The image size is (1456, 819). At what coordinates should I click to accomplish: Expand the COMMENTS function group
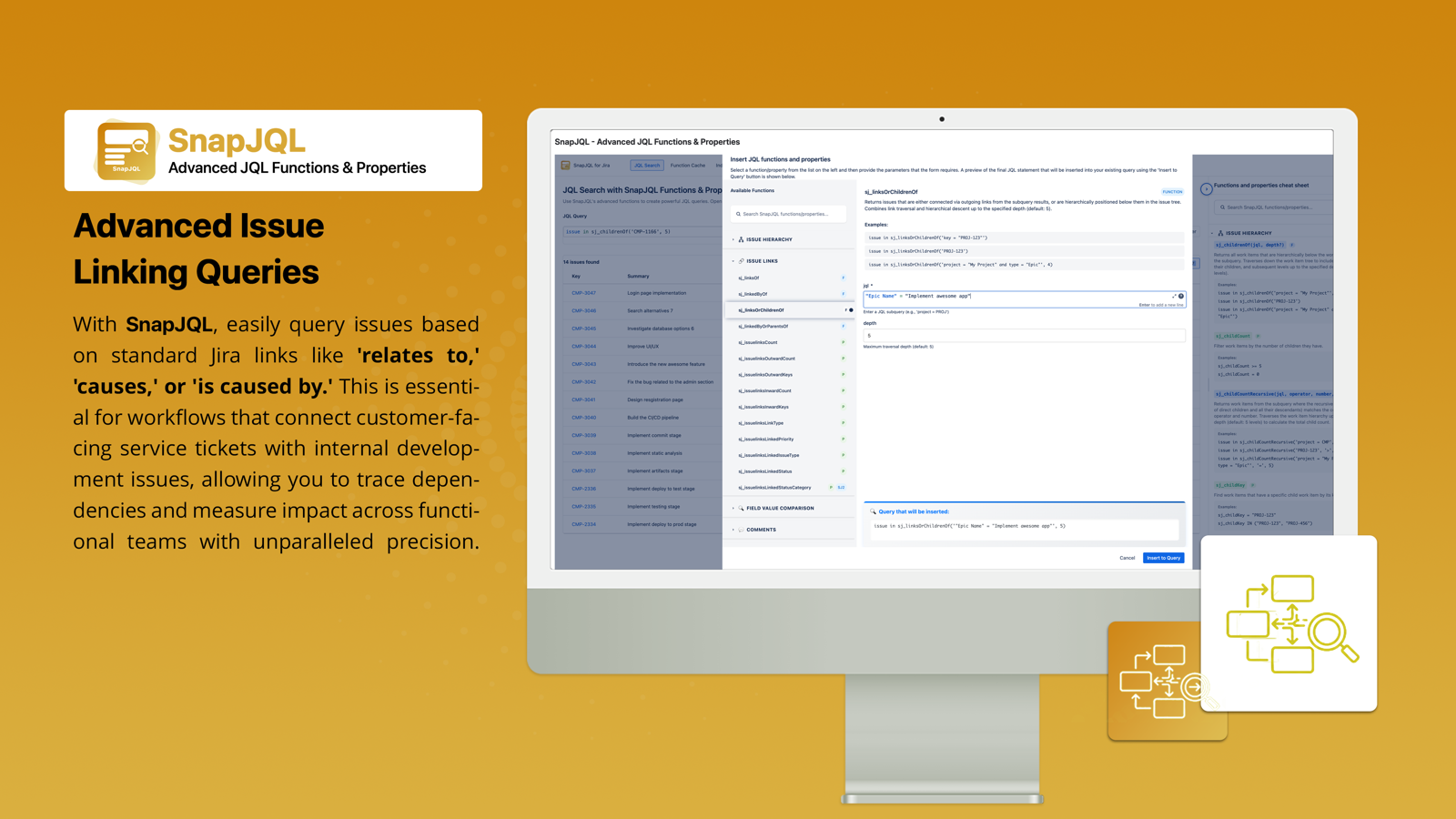(x=733, y=530)
